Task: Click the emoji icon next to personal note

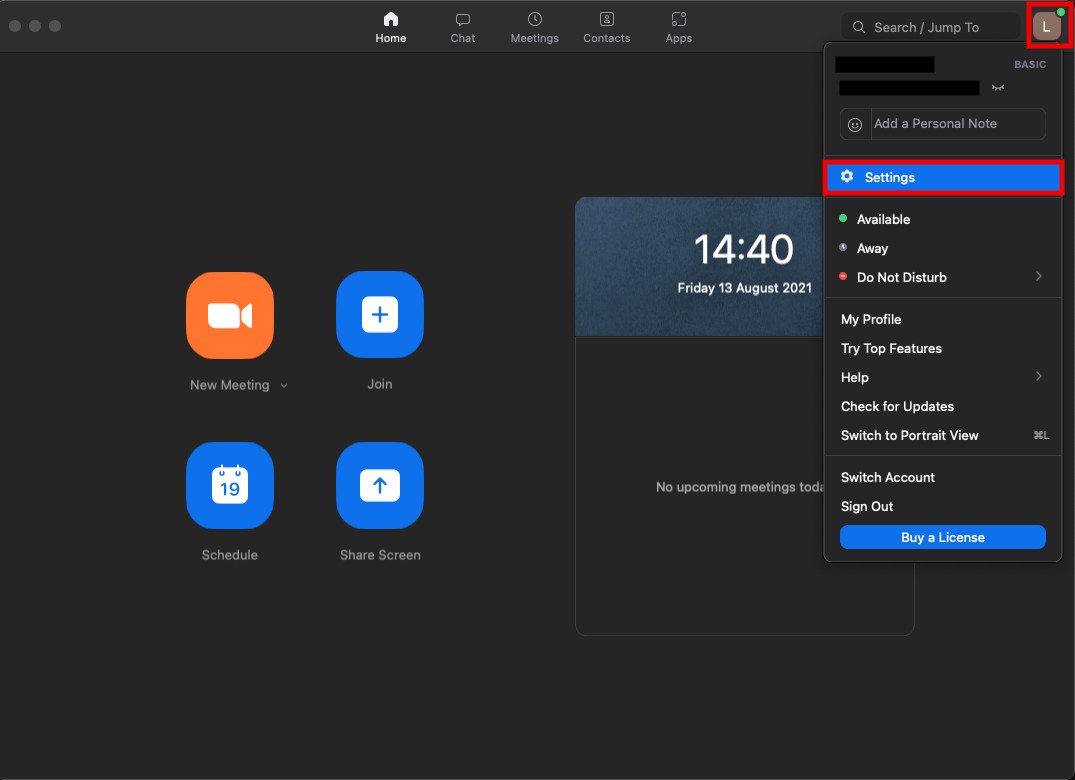Action: (854, 124)
